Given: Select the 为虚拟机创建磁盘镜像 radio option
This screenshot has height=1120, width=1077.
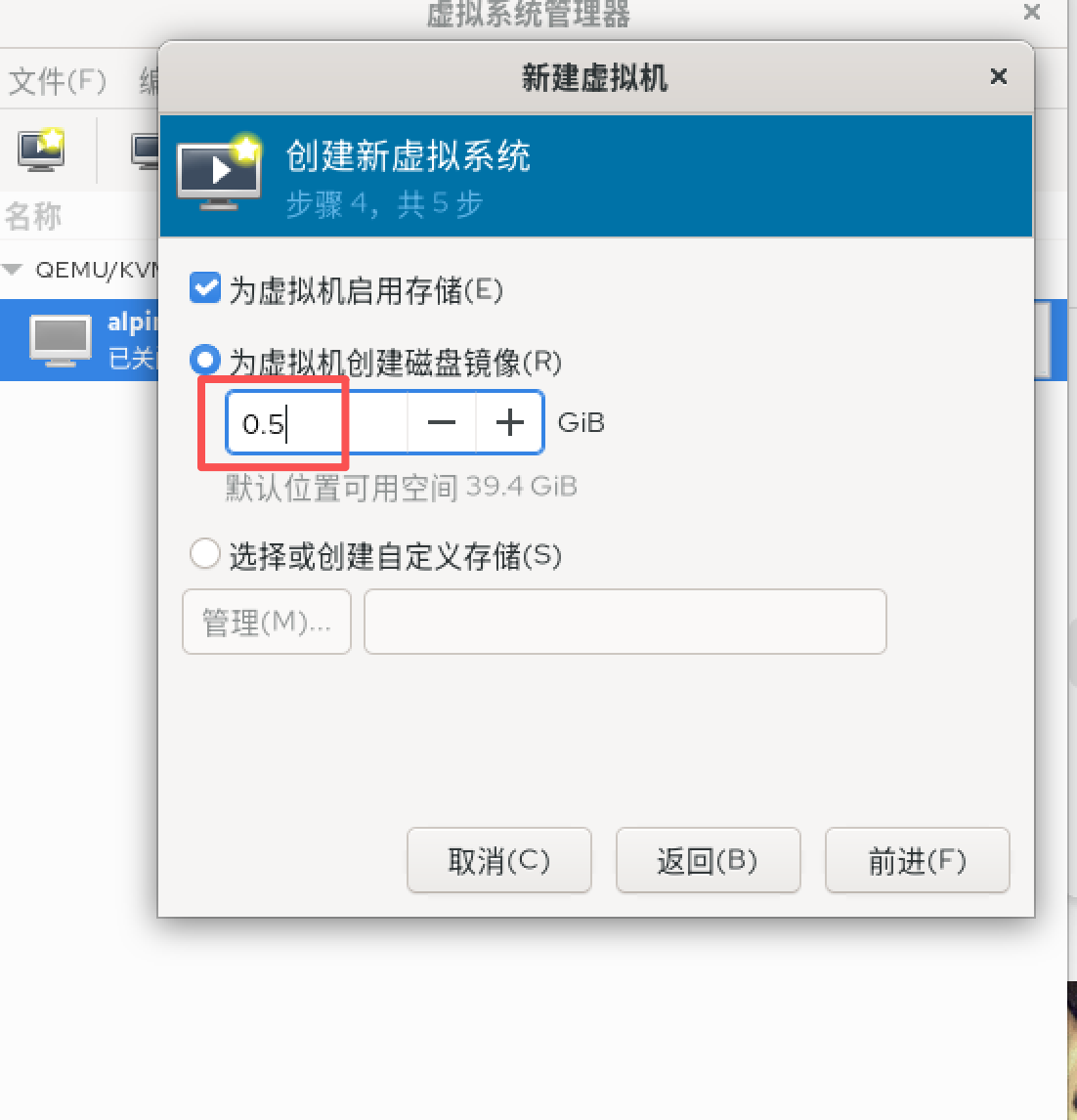Looking at the screenshot, I should [205, 360].
